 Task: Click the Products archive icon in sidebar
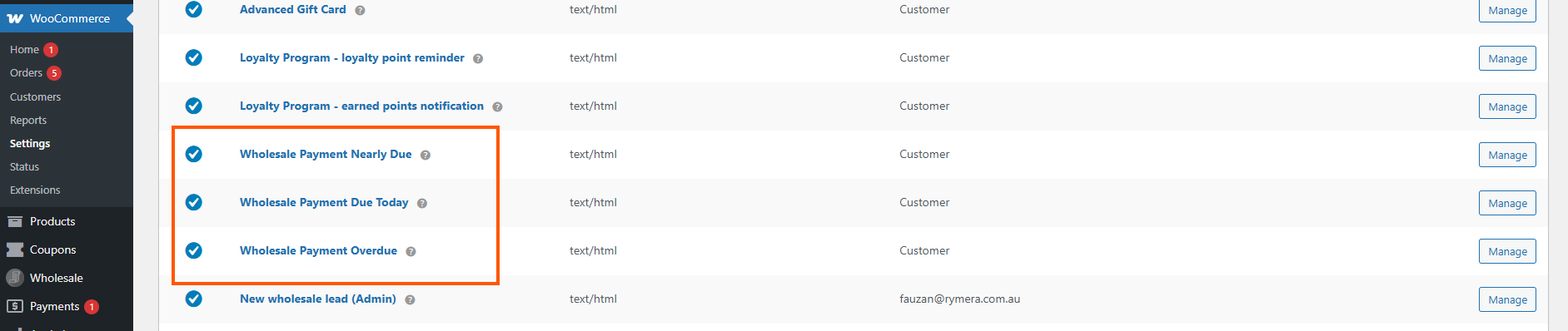pyautogui.click(x=15, y=221)
